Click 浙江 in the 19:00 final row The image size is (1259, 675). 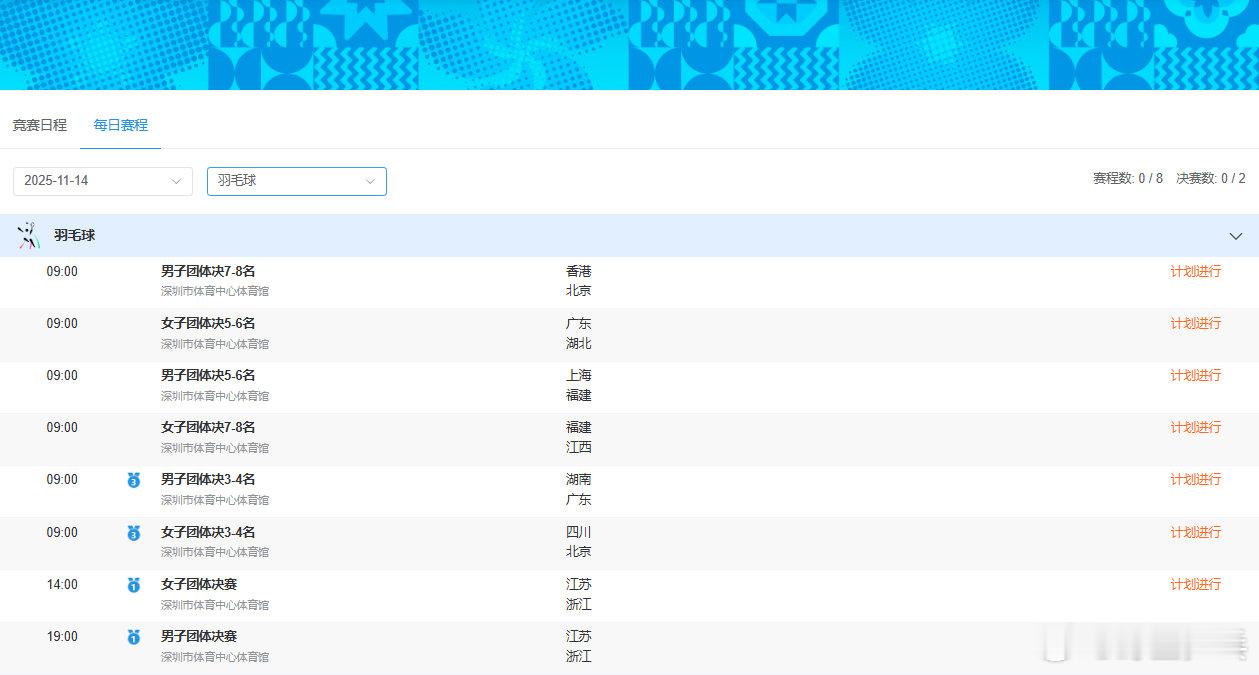pos(579,656)
